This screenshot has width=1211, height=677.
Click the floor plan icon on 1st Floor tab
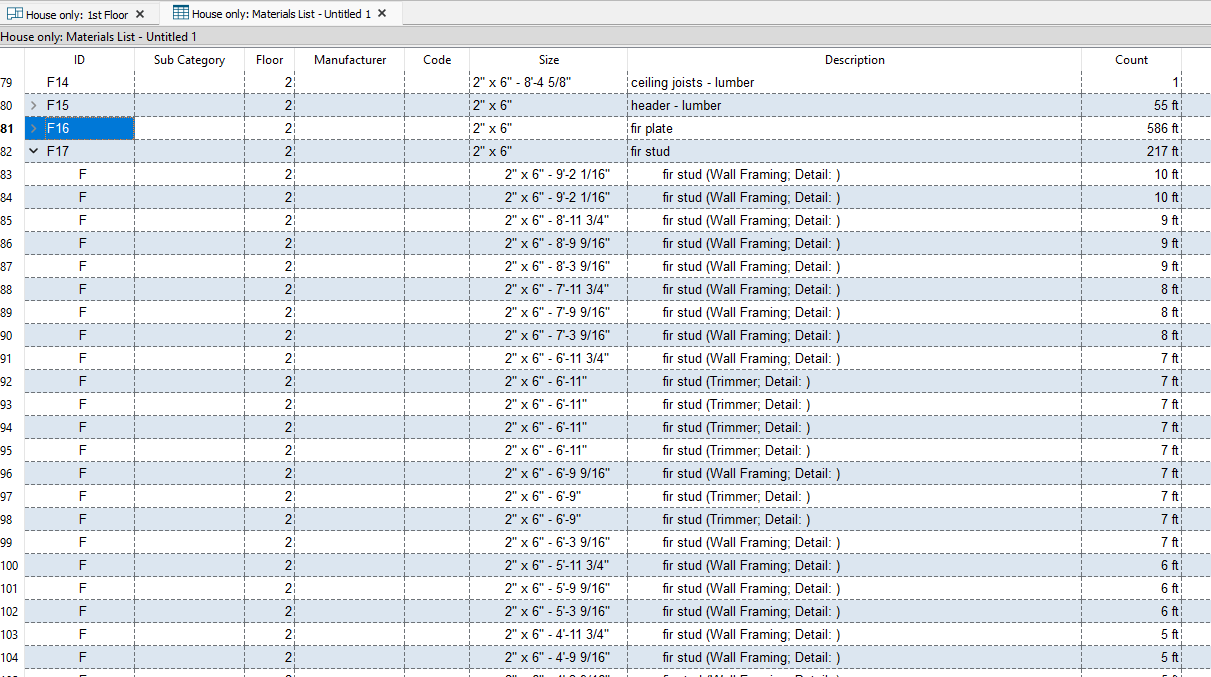(15, 14)
